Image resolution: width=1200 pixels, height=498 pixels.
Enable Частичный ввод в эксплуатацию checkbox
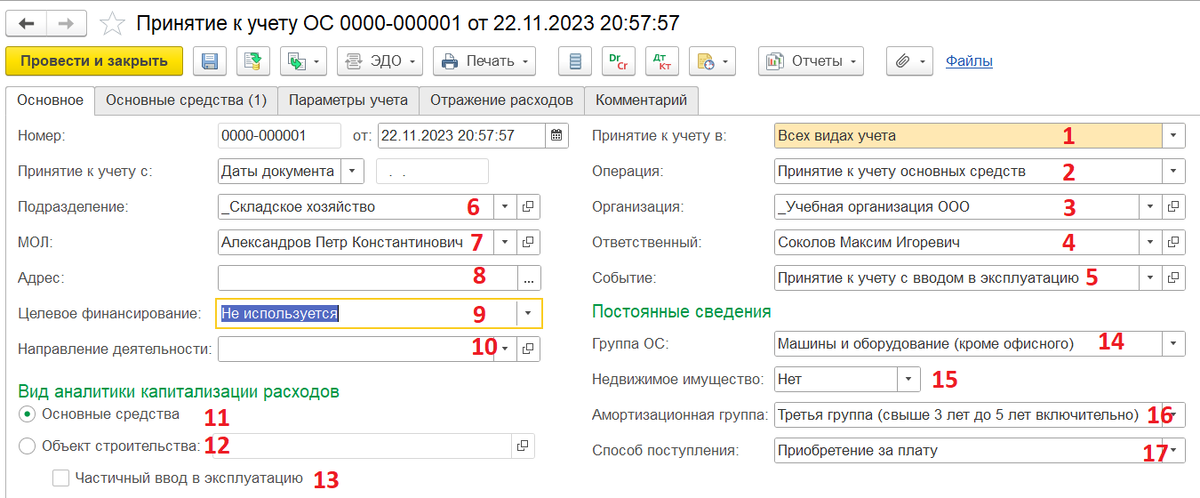[60, 478]
